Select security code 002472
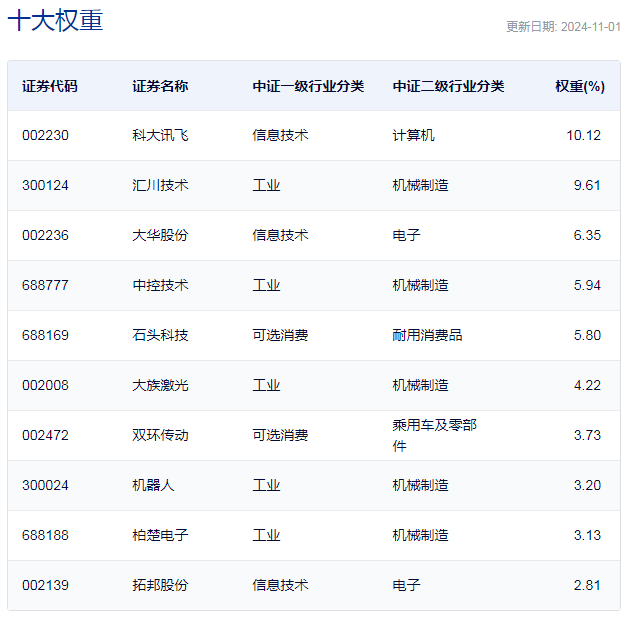Screen dimensions: 627x618 point(46,435)
